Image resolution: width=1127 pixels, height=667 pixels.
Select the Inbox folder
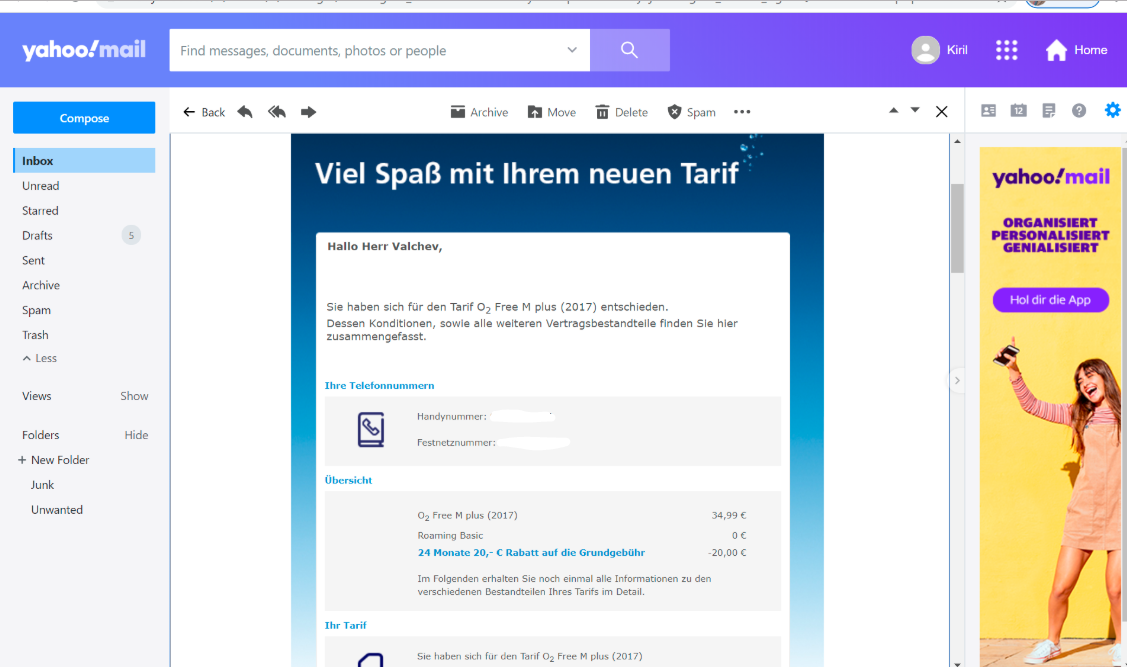84,161
